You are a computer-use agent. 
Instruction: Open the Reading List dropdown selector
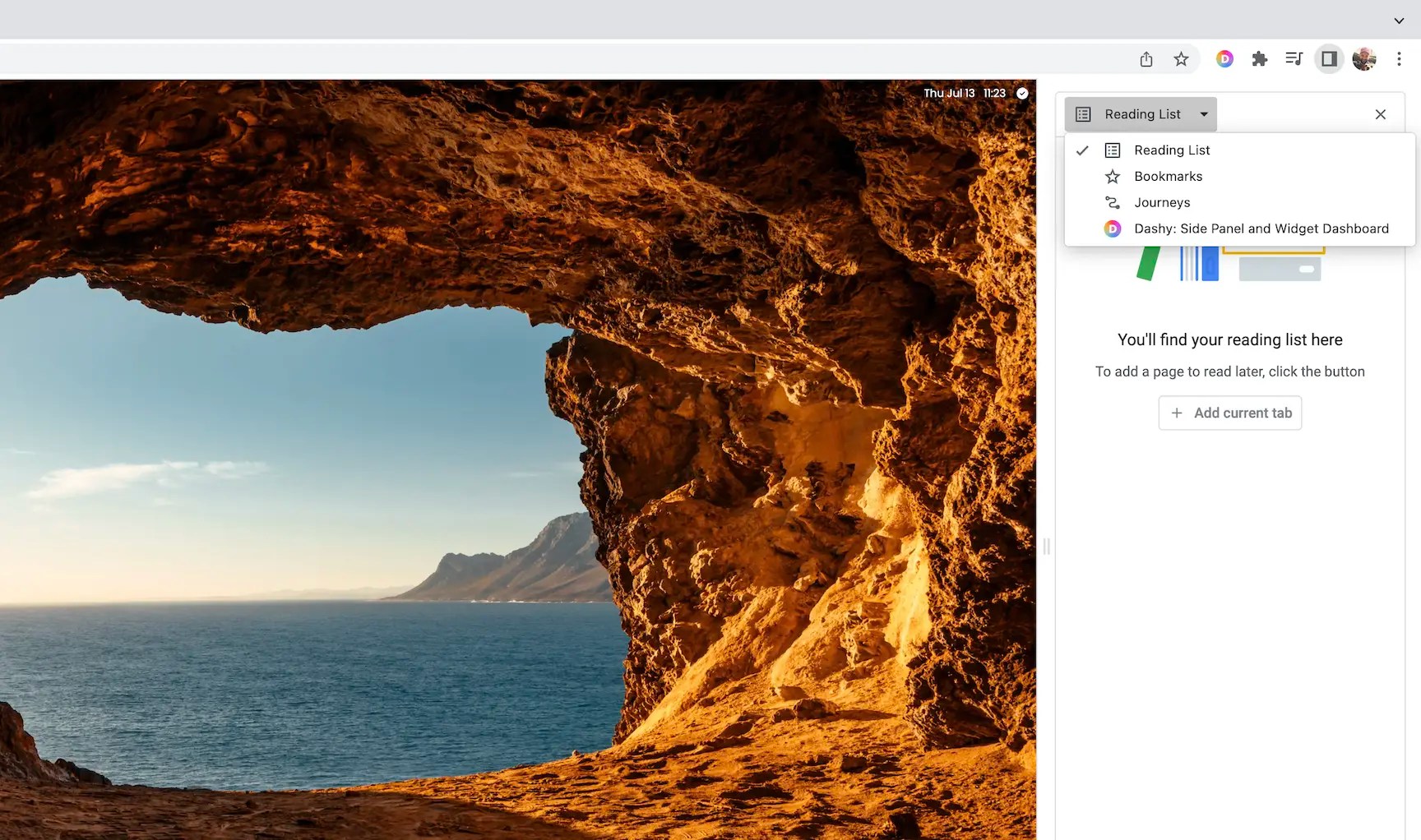(1140, 114)
